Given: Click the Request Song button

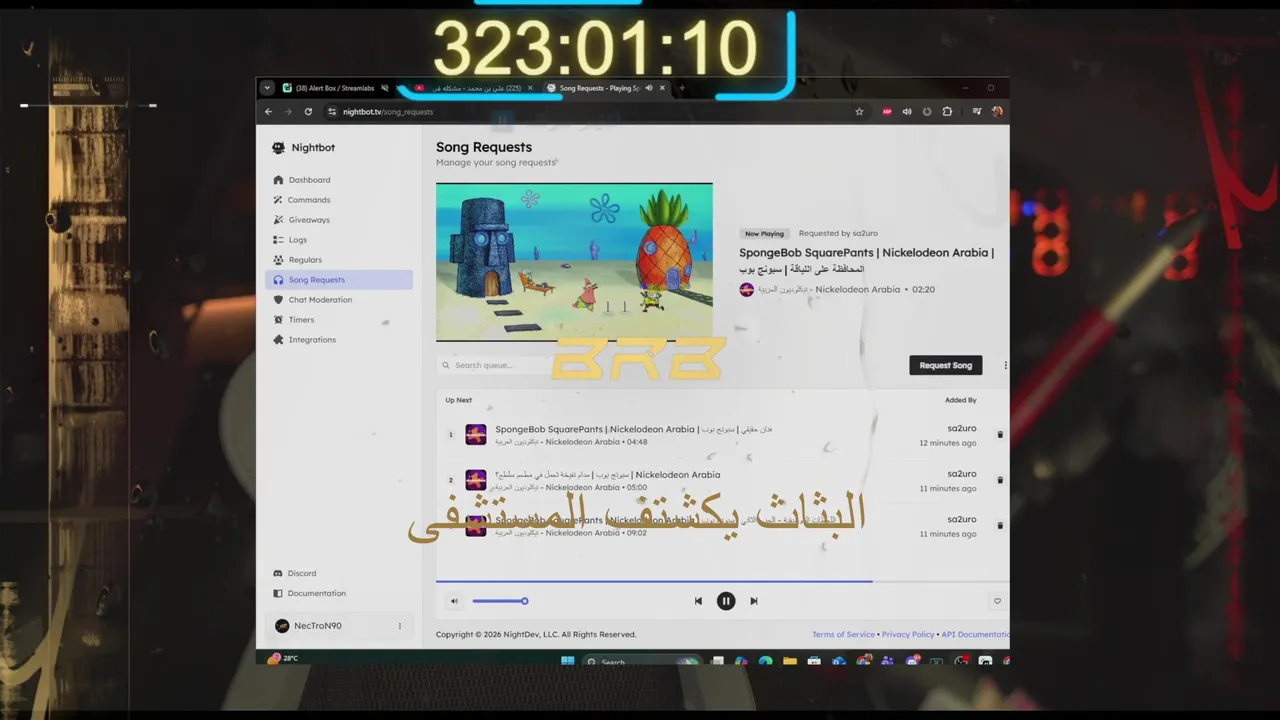Looking at the screenshot, I should pyautogui.click(x=945, y=365).
